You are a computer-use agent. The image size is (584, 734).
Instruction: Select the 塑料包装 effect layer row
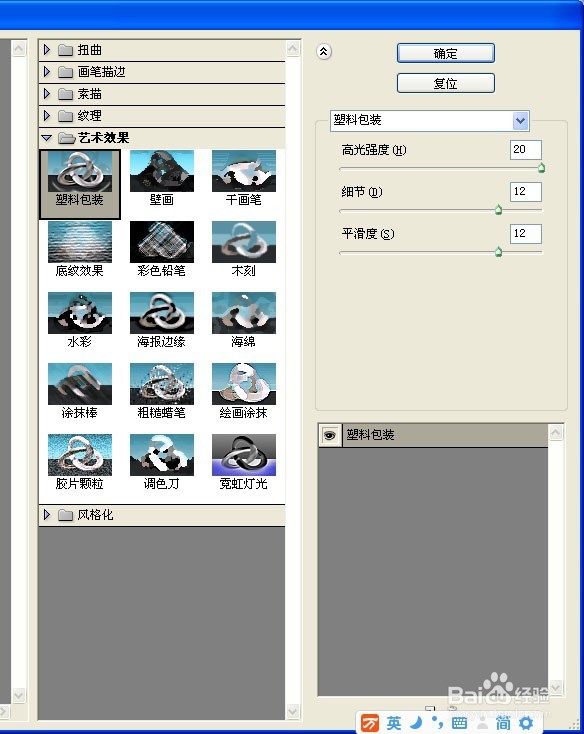pos(433,435)
